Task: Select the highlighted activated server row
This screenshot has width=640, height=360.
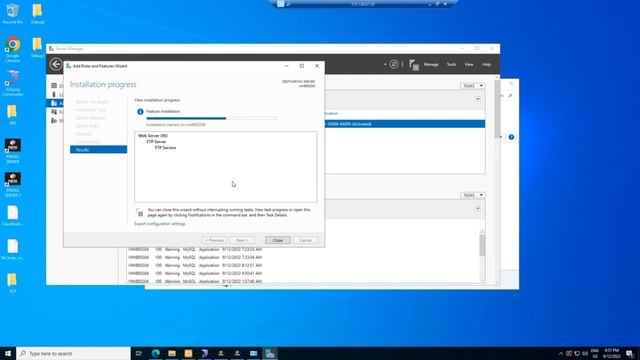Action: (404, 124)
